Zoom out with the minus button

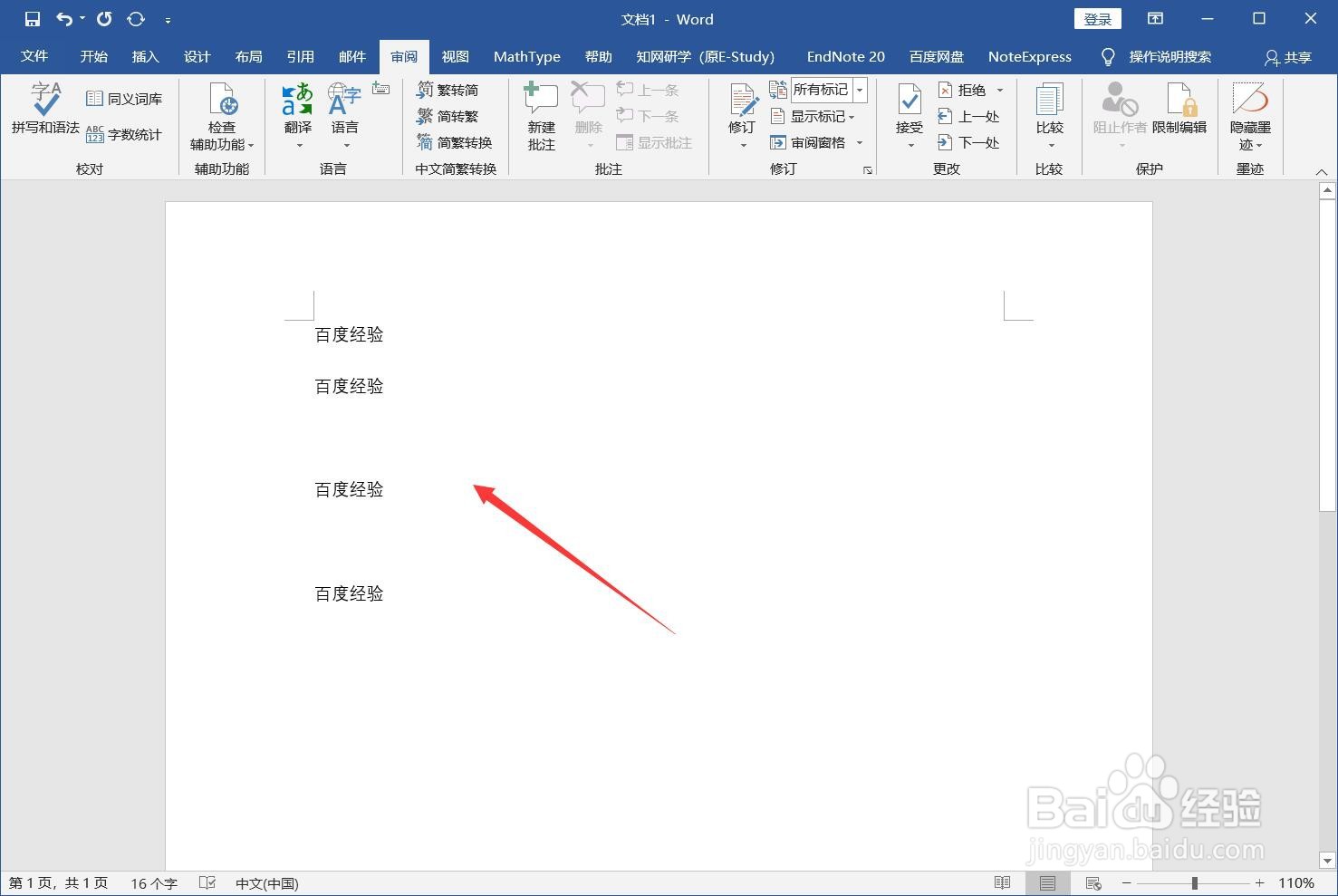1126,883
